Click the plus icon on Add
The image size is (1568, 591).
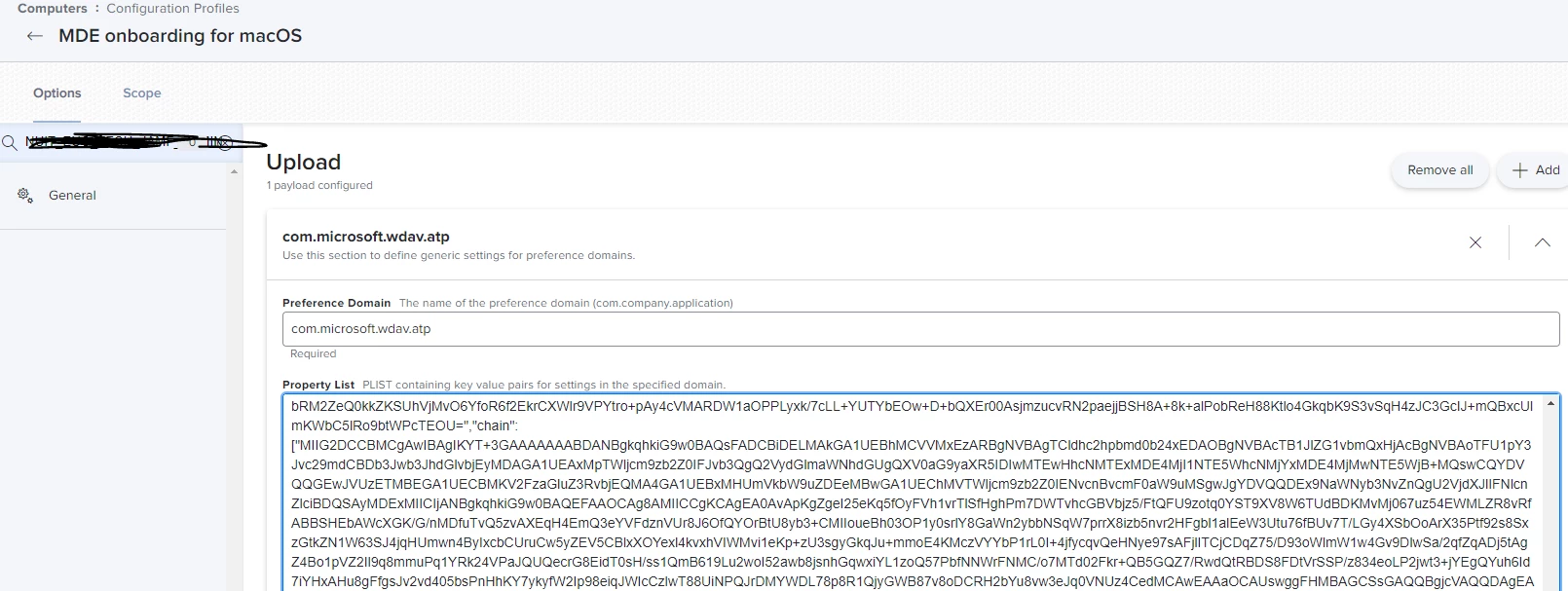coord(1519,169)
